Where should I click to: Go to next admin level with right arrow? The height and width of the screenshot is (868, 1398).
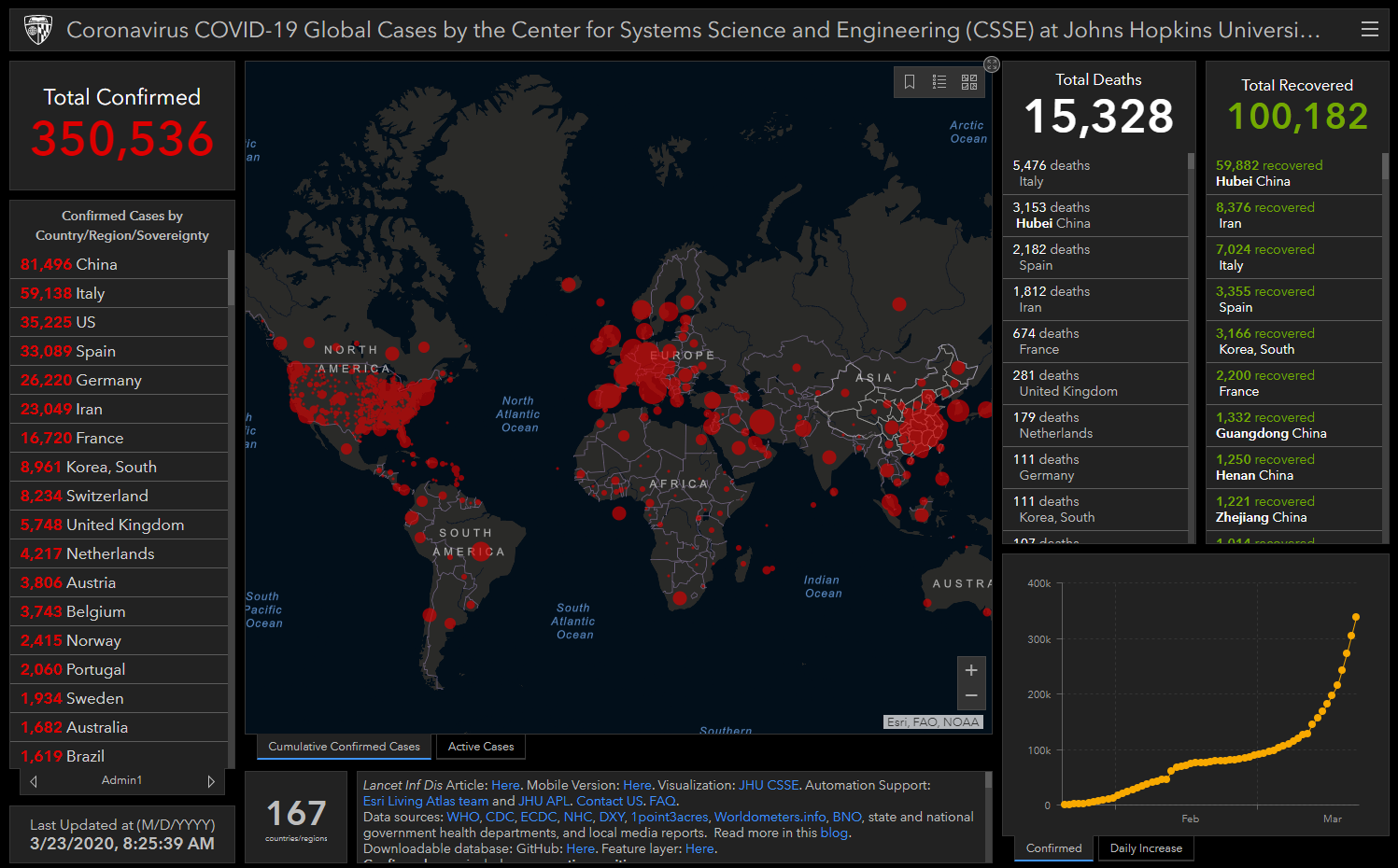(211, 781)
